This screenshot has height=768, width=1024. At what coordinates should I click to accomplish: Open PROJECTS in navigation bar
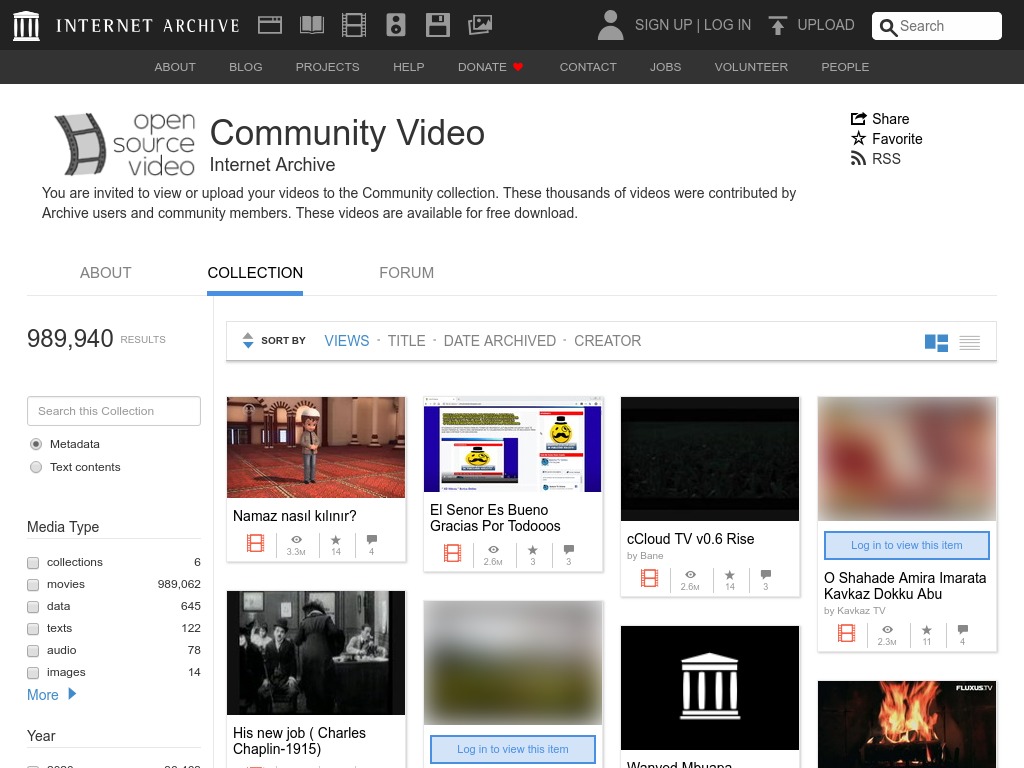point(327,67)
